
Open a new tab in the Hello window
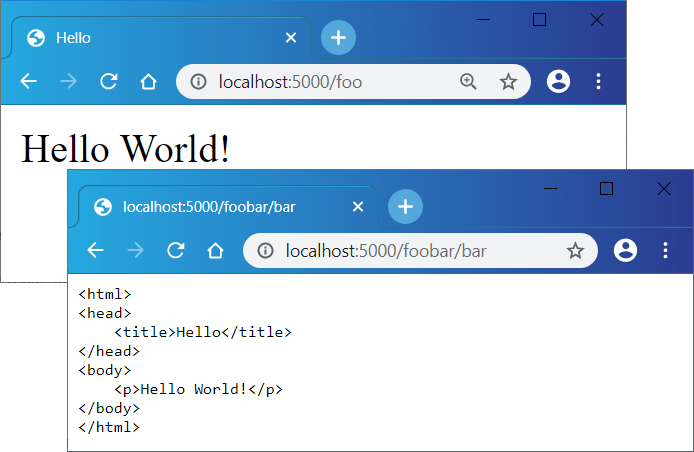pos(338,38)
